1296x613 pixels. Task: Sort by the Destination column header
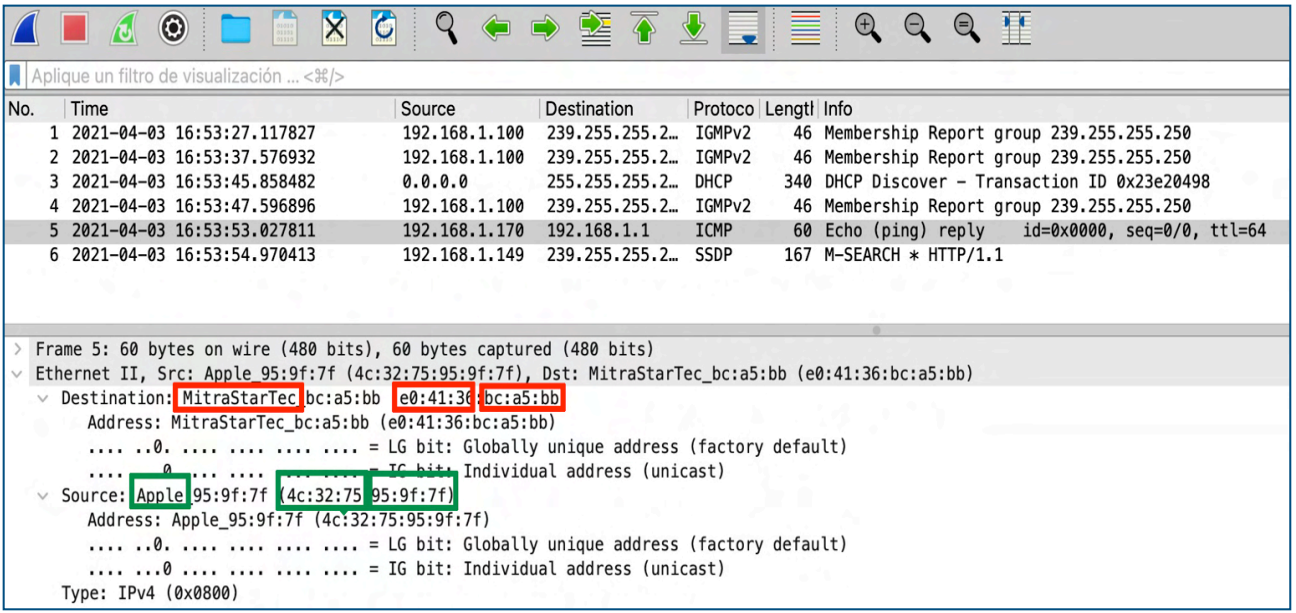click(614, 109)
